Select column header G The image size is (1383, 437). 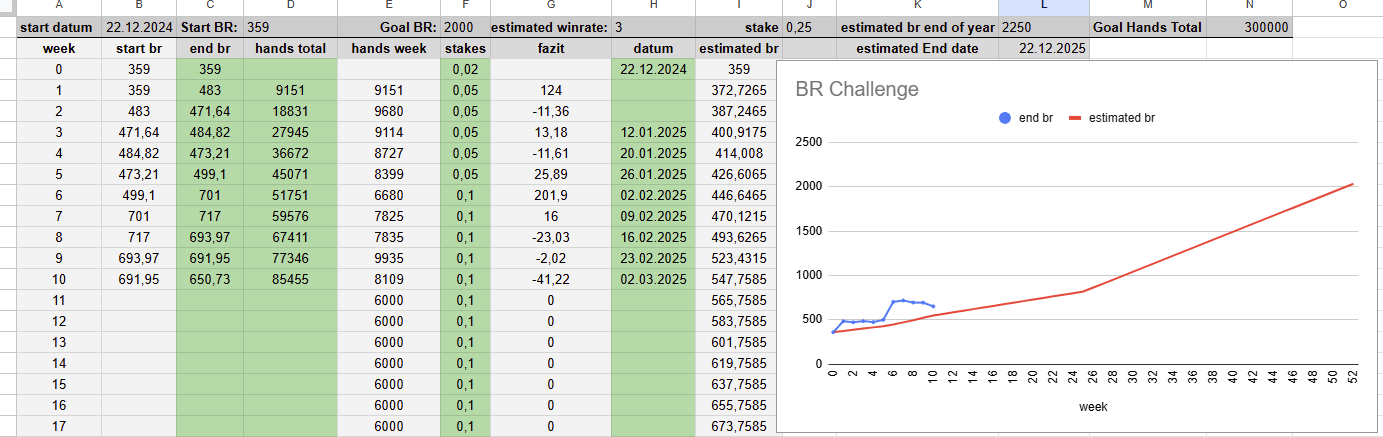551,7
